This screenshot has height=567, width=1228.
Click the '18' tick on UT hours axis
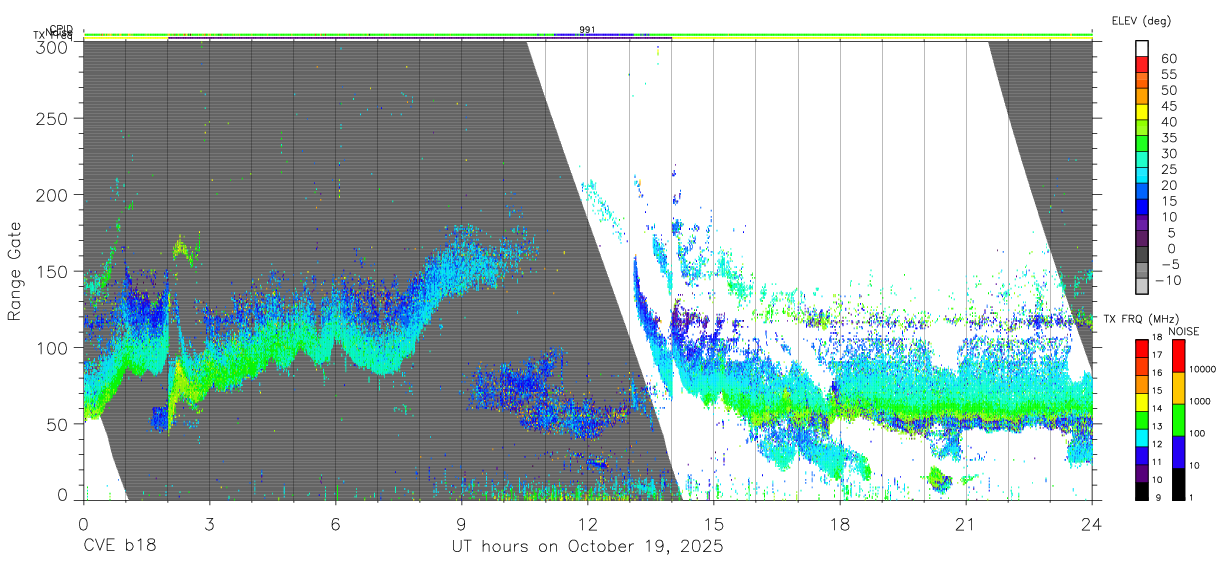click(x=839, y=524)
